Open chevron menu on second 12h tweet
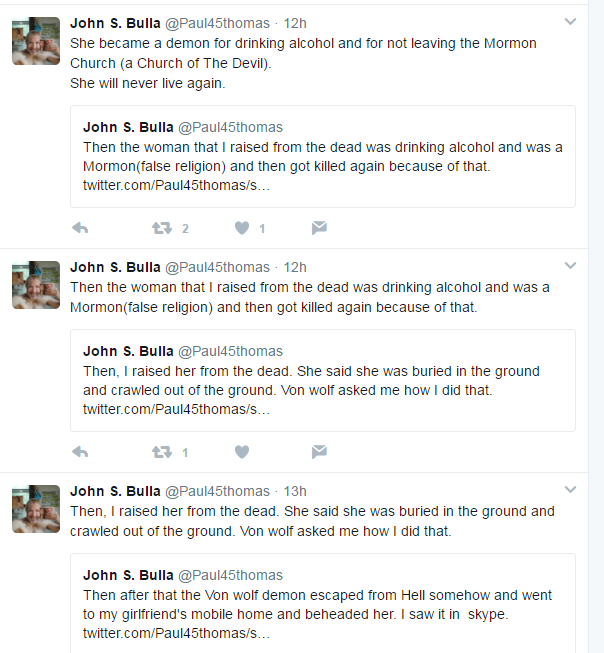 [570, 265]
